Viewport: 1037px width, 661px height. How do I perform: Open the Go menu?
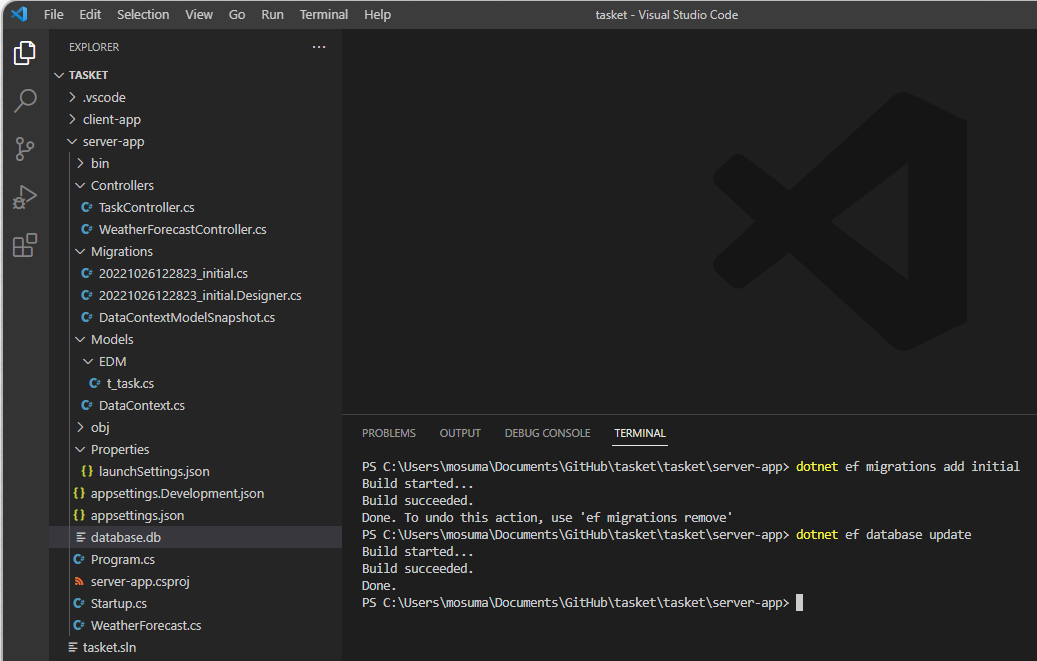237,15
